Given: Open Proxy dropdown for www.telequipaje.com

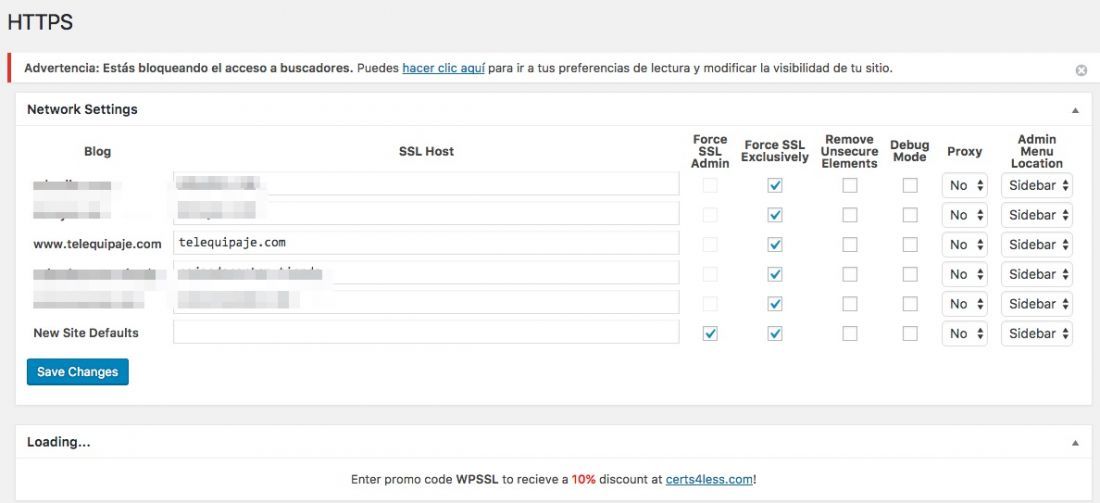Looking at the screenshot, I should [965, 245].
